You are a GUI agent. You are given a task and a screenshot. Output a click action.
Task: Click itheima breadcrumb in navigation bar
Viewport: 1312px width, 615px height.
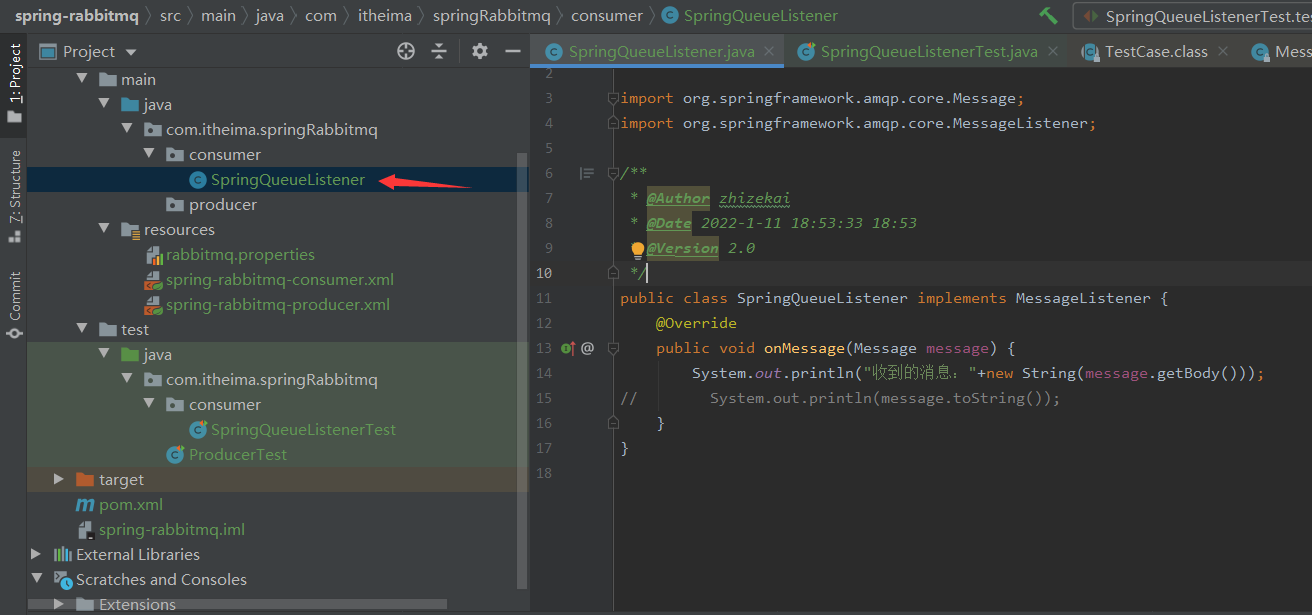point(385,16)
